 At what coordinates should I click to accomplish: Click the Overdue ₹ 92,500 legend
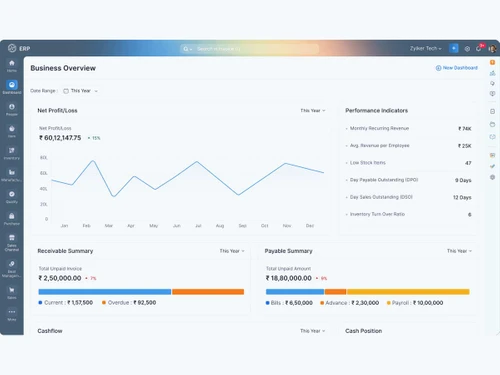pyautogui.click(x=129, y=303)
